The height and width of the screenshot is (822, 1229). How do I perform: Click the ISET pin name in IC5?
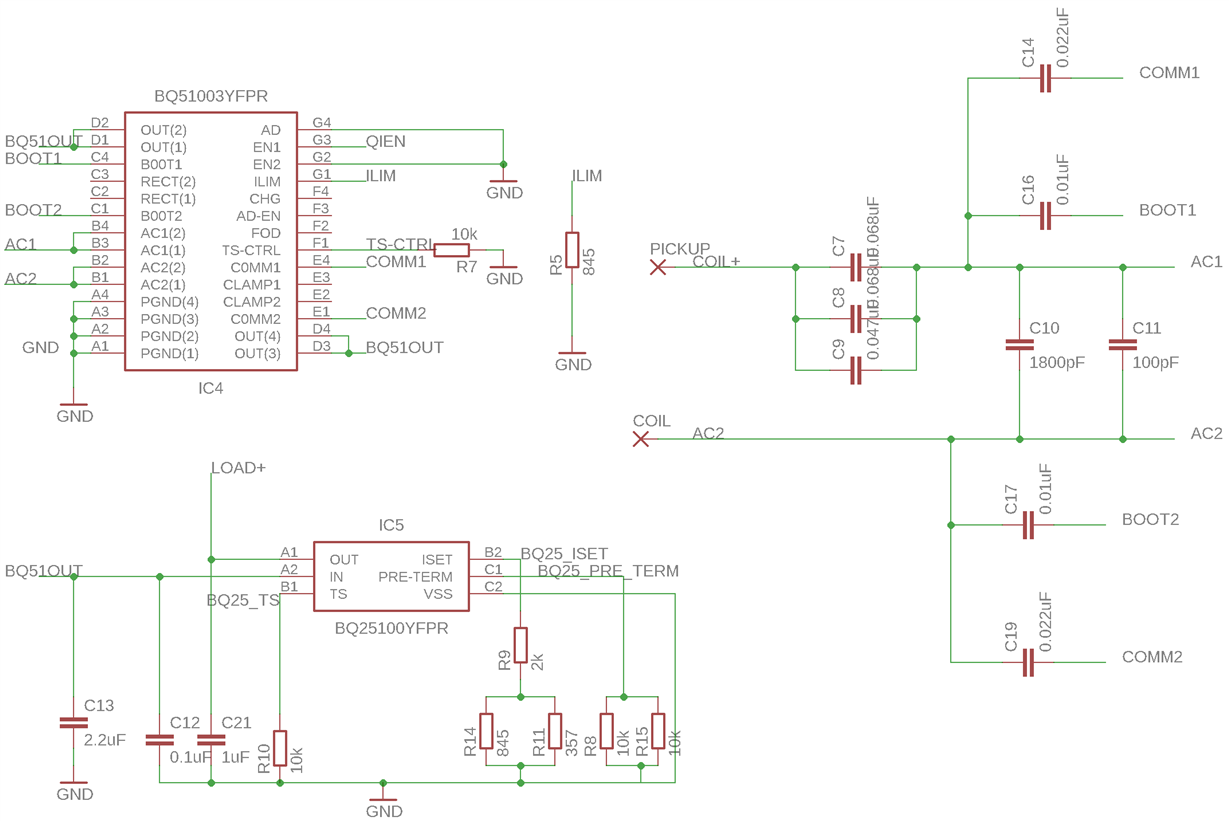point(437,560)
